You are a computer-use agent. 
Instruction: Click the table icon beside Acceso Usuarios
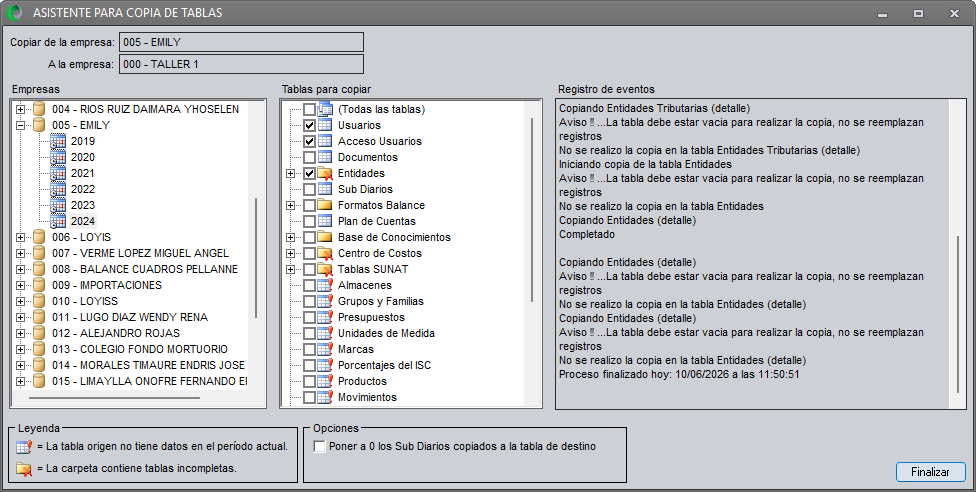click(325, 141)
